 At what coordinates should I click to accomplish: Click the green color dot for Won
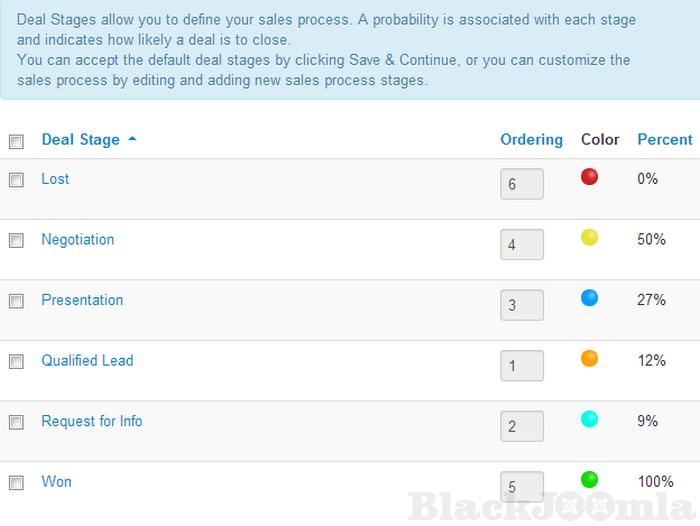(589, 479)
